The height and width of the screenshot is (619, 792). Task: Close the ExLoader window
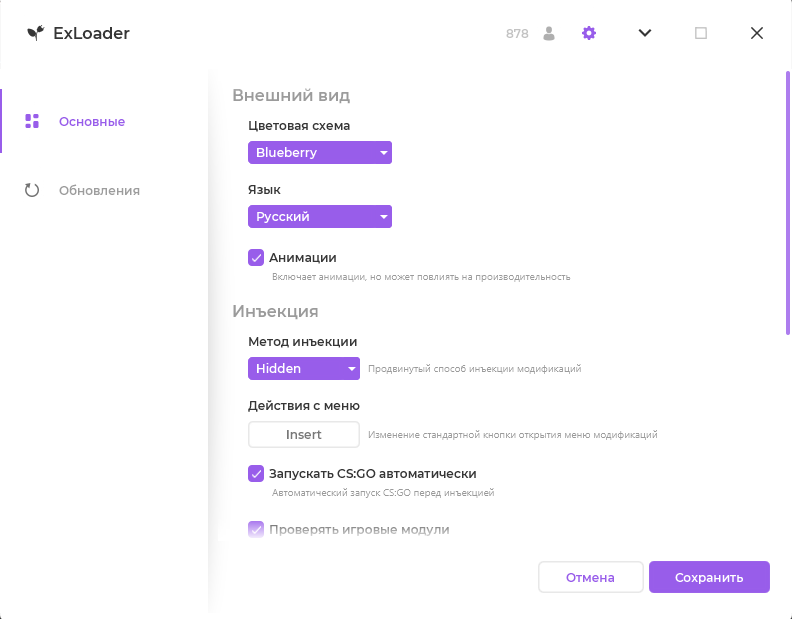point(757,33)
